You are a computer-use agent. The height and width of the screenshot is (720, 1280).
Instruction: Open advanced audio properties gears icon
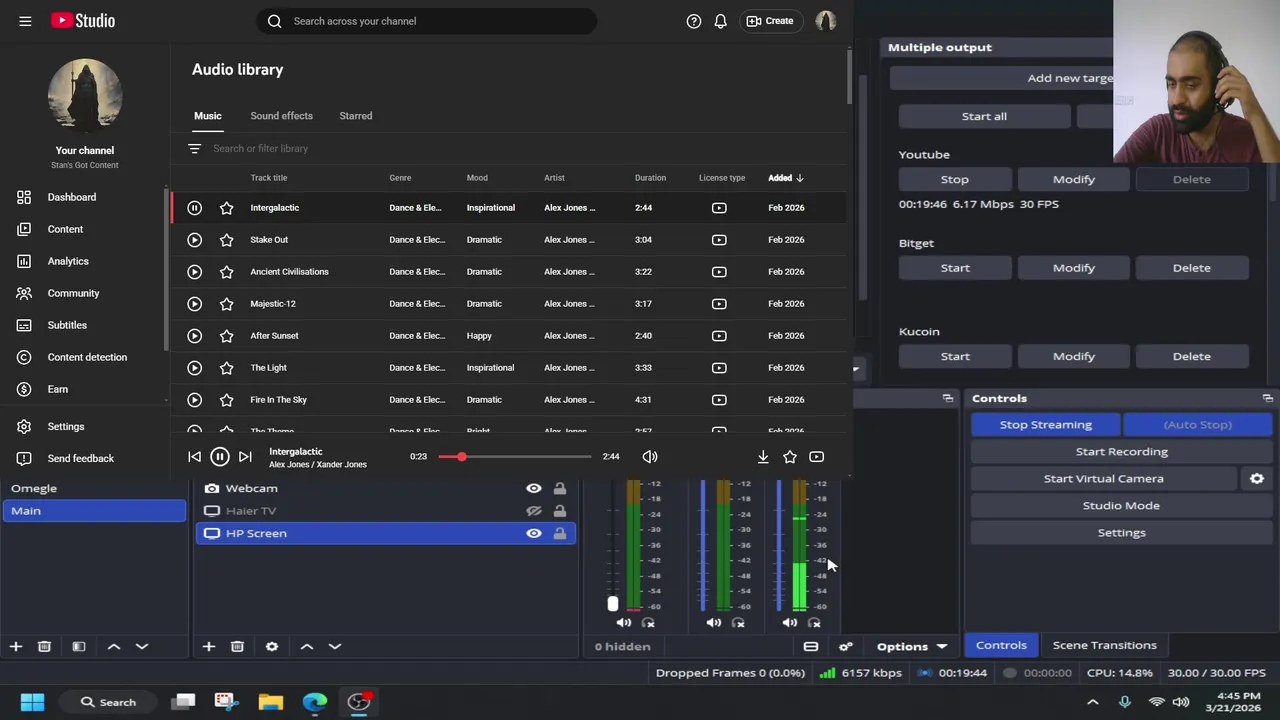click(x=846, y=647)
